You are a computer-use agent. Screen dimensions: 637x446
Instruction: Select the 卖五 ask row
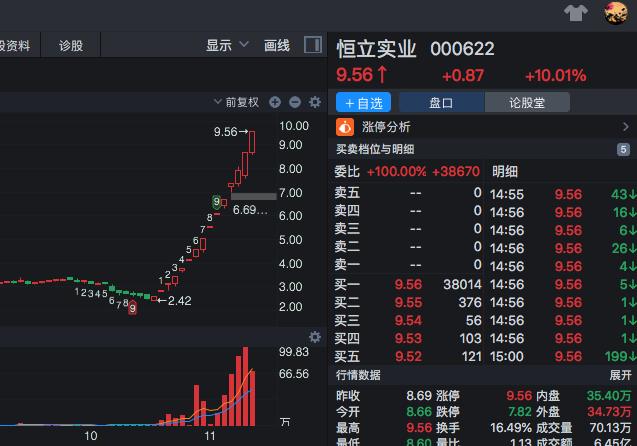coord(408,193)
